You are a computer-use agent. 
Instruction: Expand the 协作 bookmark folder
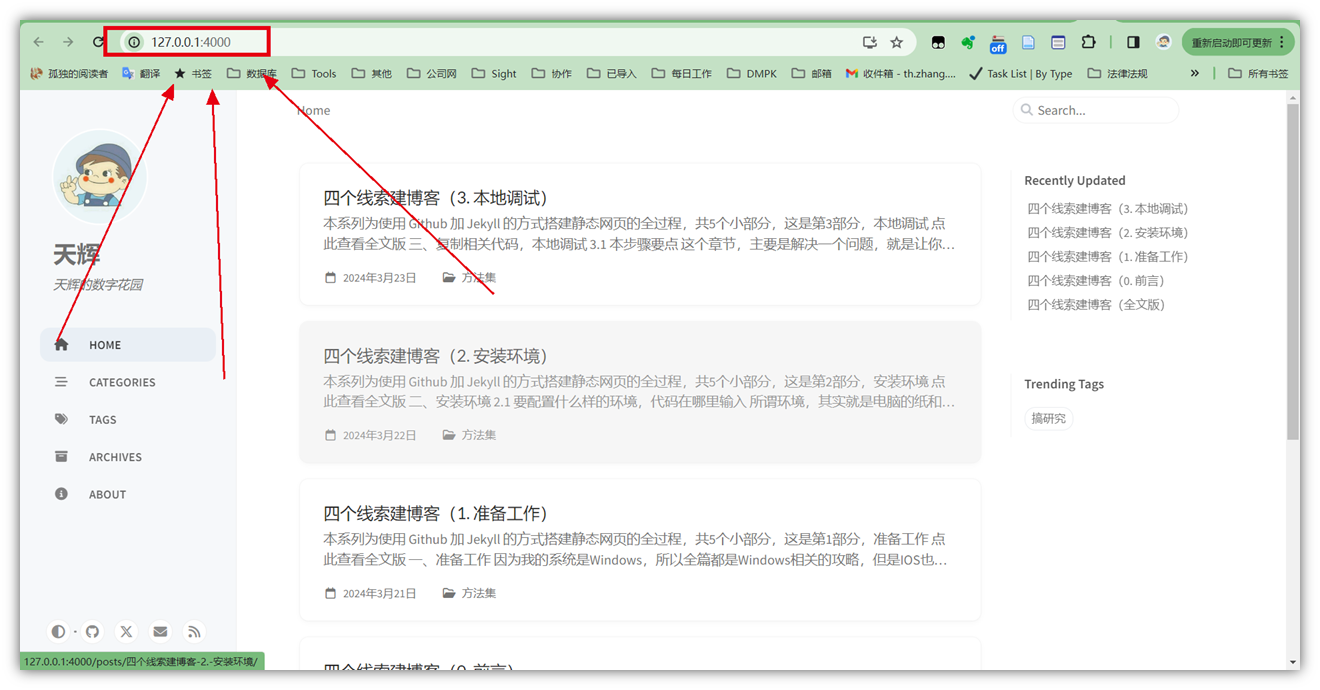(x=552, y=73)
